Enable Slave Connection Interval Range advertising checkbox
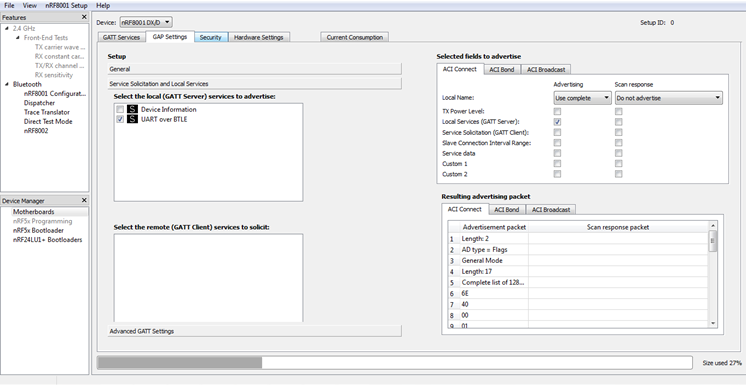Image resolution: width=747 pixels, height=386 pixels. [557, 143]
